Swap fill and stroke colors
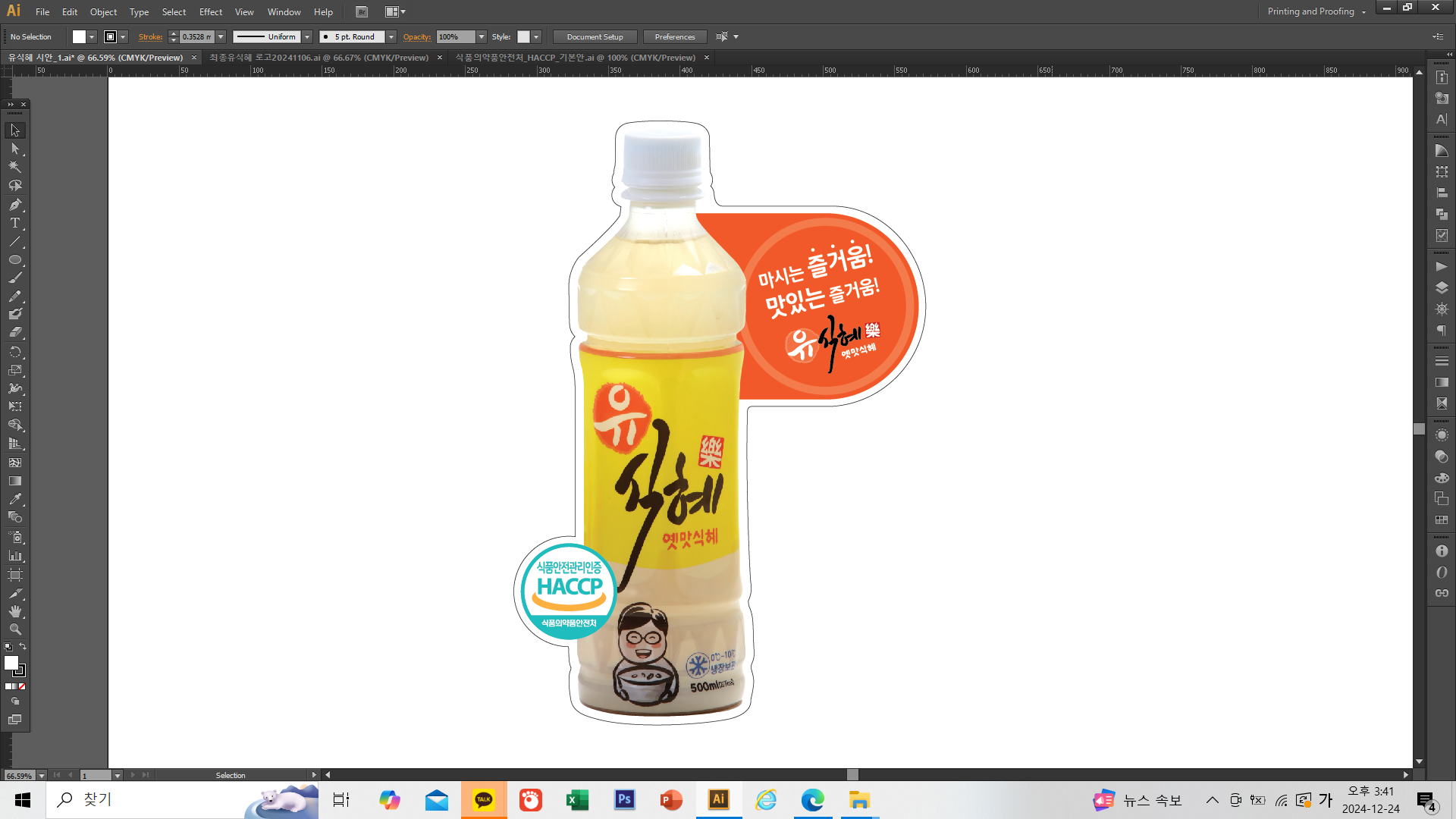This screenshot has width=1456, height=819. coord(23,647)
